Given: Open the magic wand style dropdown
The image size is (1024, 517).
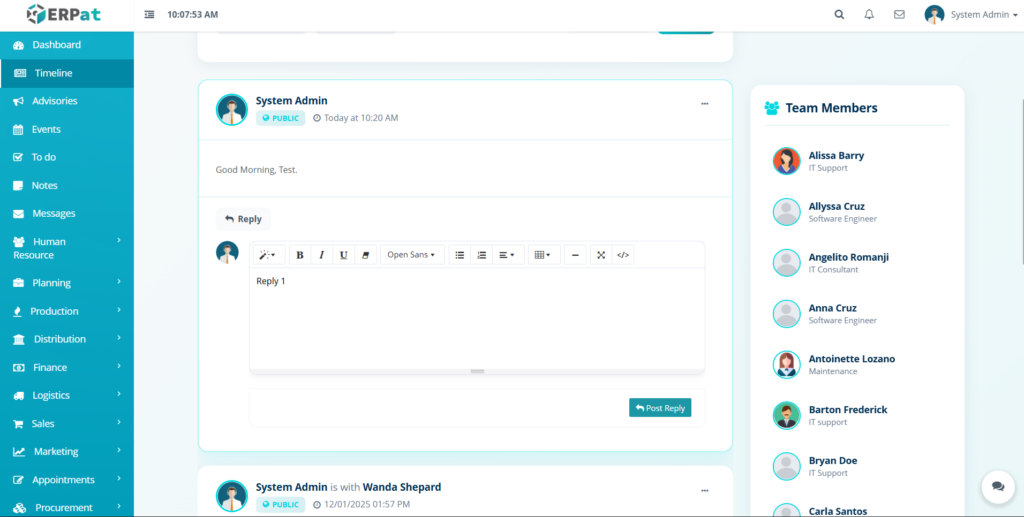Looking at the screenshot, I should point(268,255).
